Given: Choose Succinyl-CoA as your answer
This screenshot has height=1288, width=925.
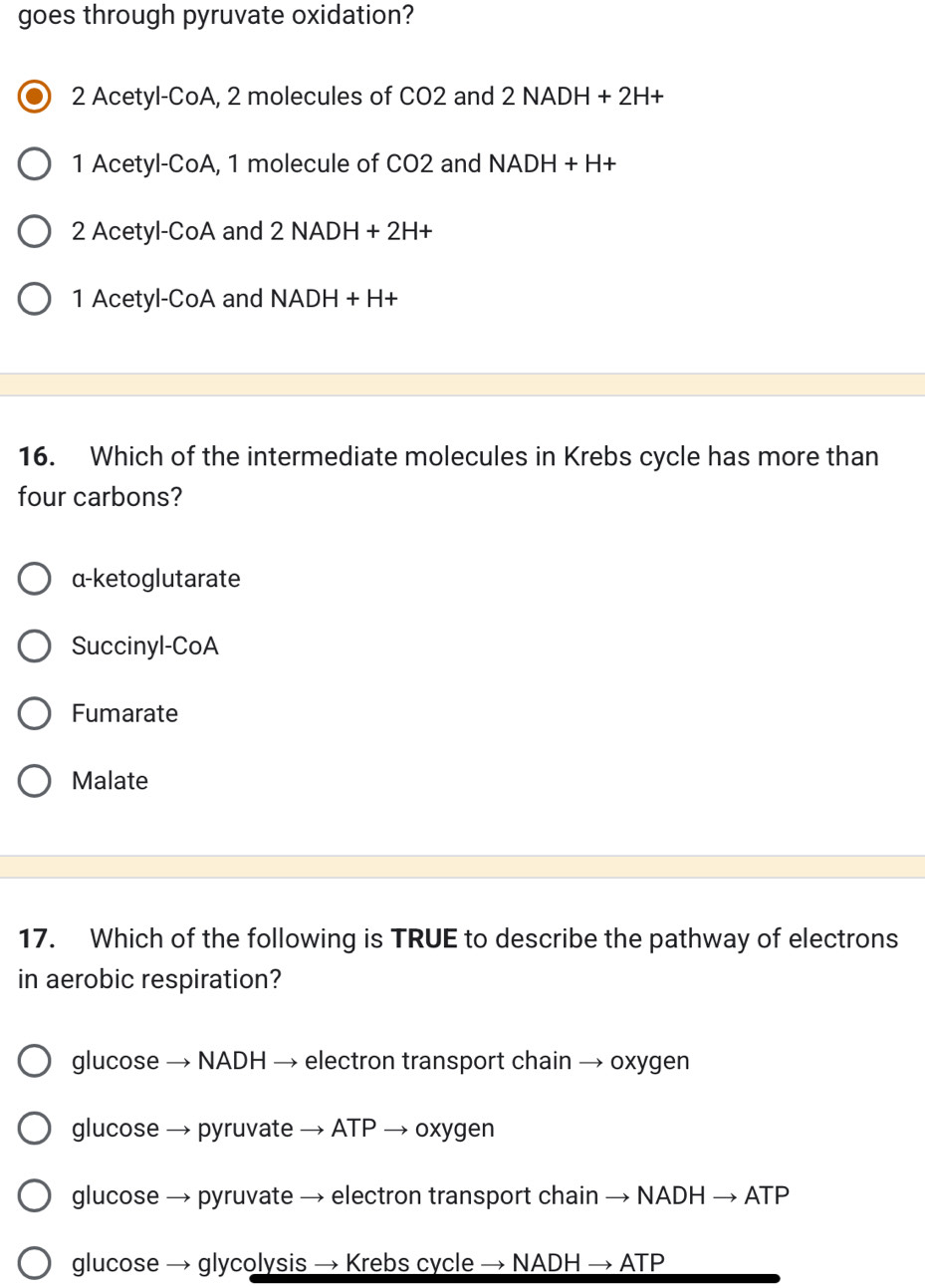Looking at the screenshot, I should [33, 645].
